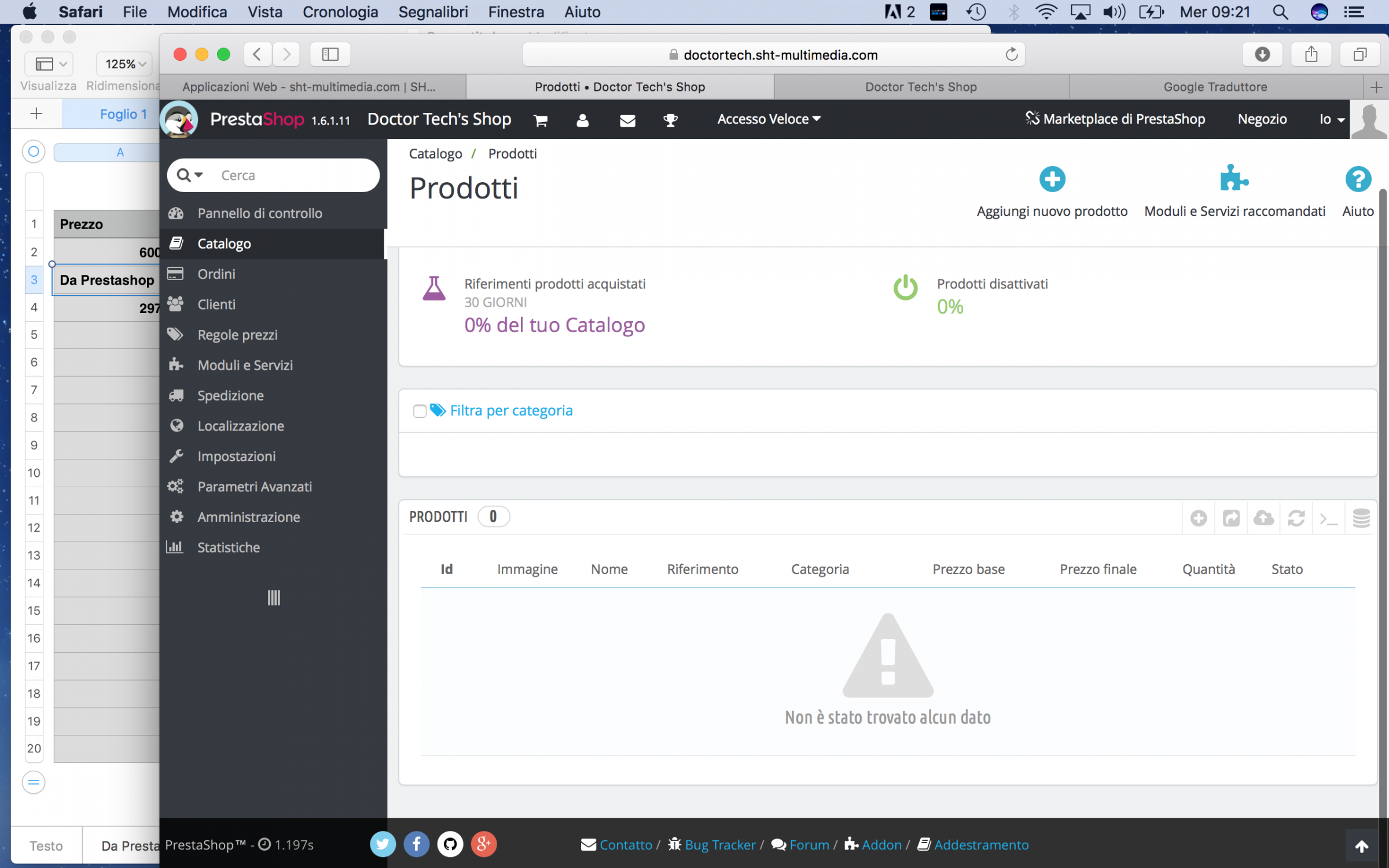Open the Twitter link in footer
The height and width of the screenshot is (868, 1389).
point(383,844)
